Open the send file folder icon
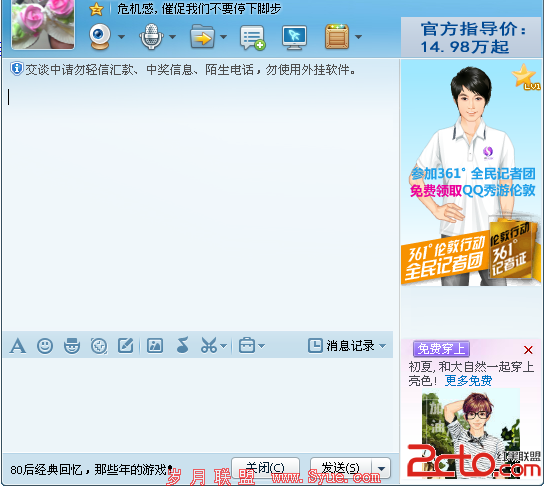Screen dimensions: 544x487 tap(202, 36)
